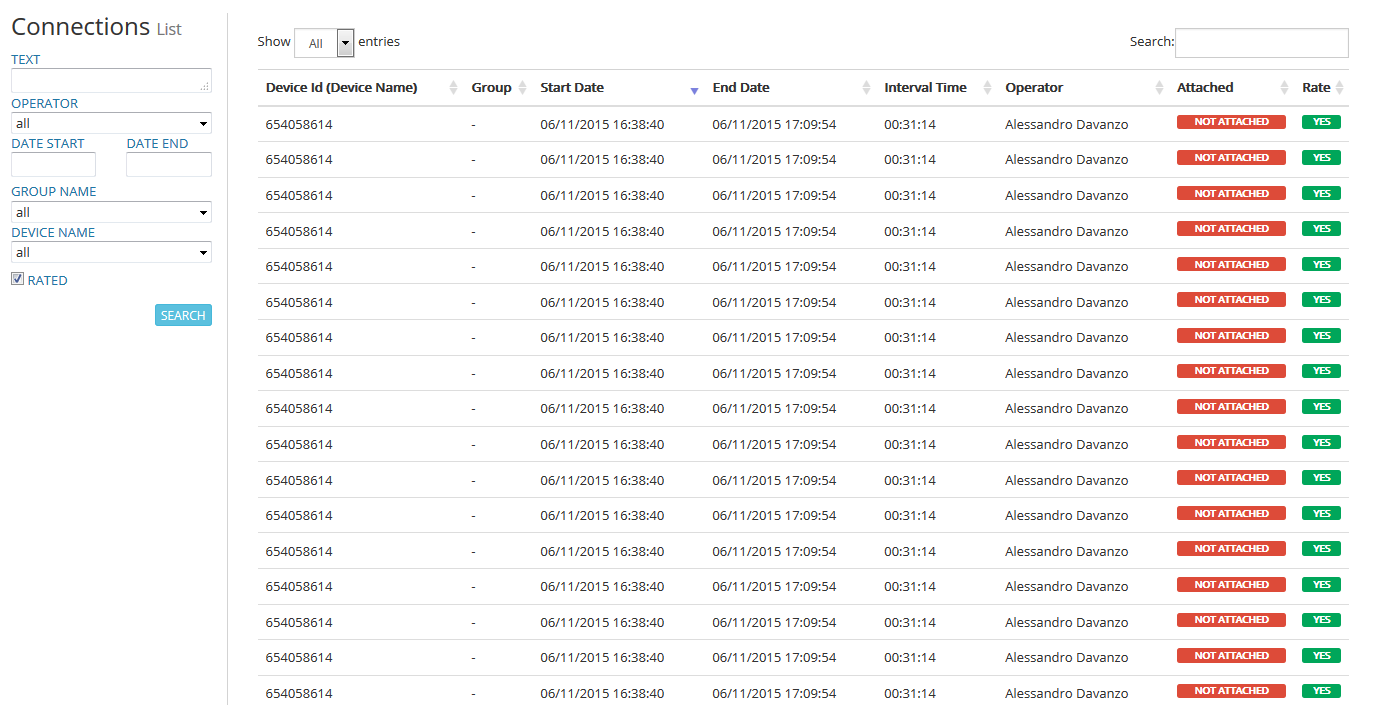Screen dimensions: 1374x705
Task: Open the DEVICE NAME dropdown
Action: pos(110,252)
